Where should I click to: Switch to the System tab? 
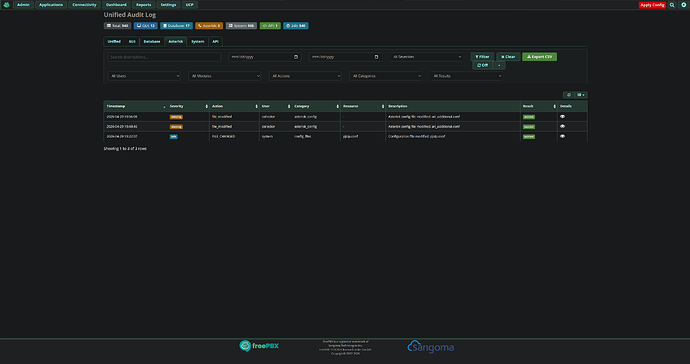click(x=198, y=41)
